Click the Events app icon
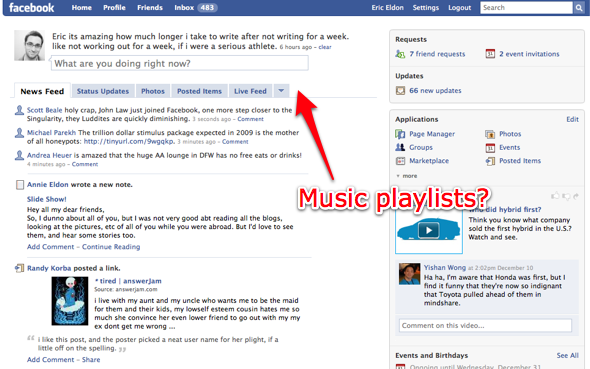The height and width of the screenshot is (369, 590). pyautogui.click(x=490, y=147)
